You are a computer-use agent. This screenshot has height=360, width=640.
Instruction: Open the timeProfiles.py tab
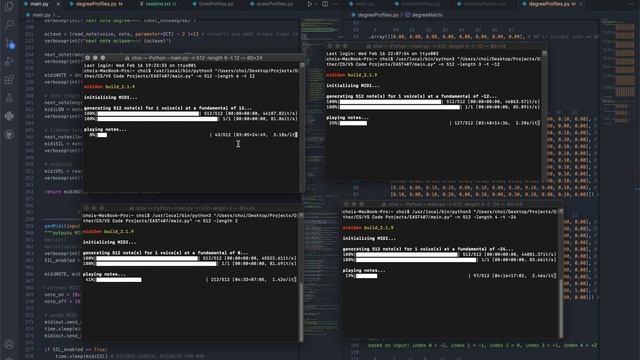(x=214, y=4)
